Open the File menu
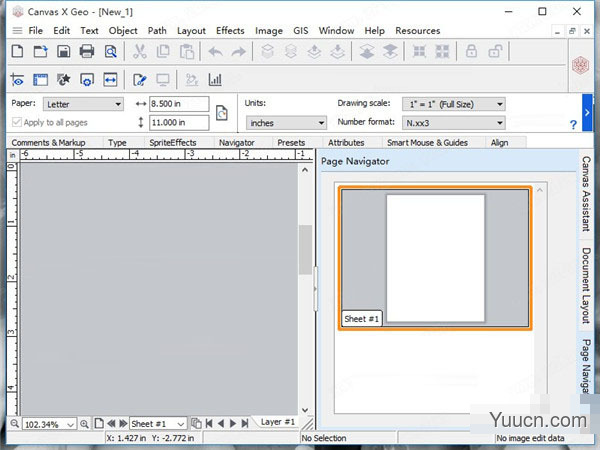 point(36,31)
